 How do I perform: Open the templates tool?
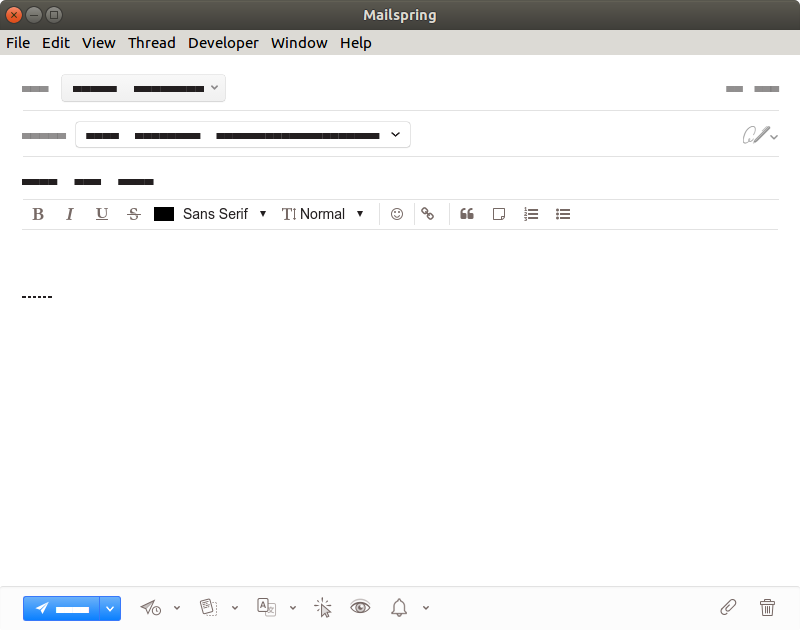[x=208, y=607]
